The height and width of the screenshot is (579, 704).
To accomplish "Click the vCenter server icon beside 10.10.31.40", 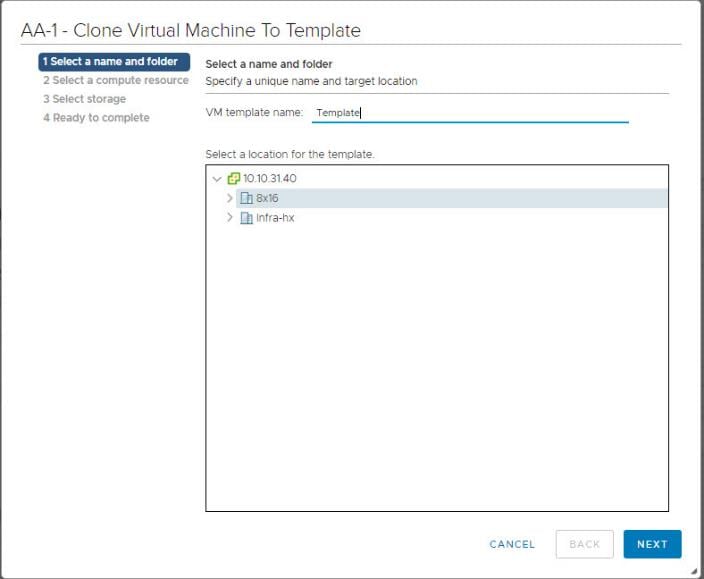I will 234,179.
